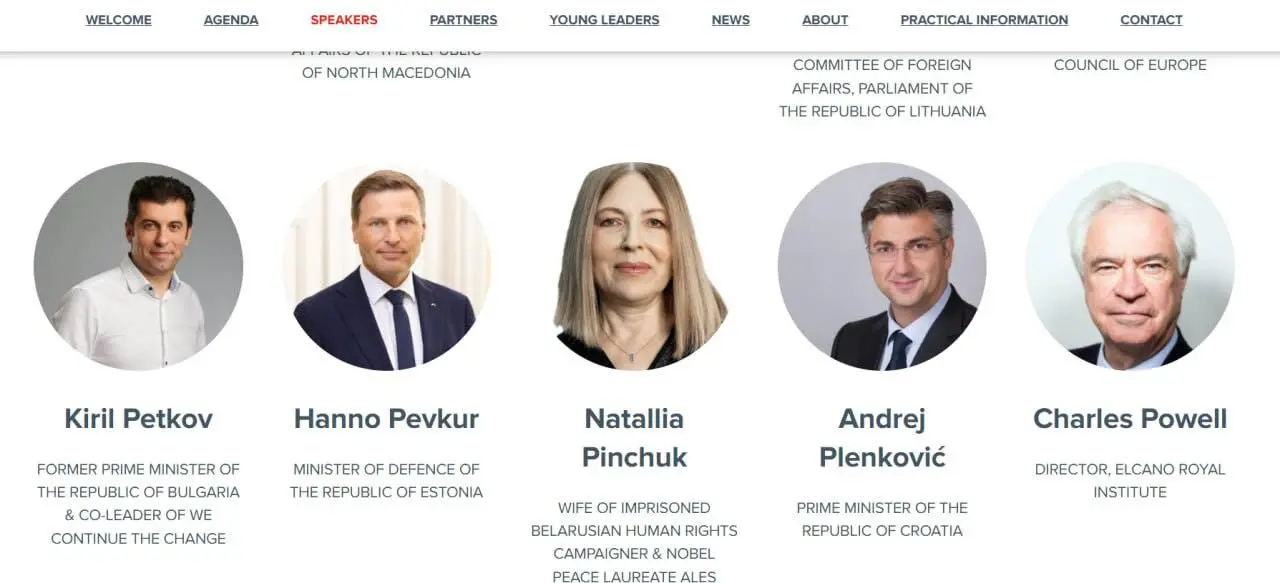The height and width of the screenshot is (583, 1280).
Task: Click the ABOUT nav link
Action: 825,20
